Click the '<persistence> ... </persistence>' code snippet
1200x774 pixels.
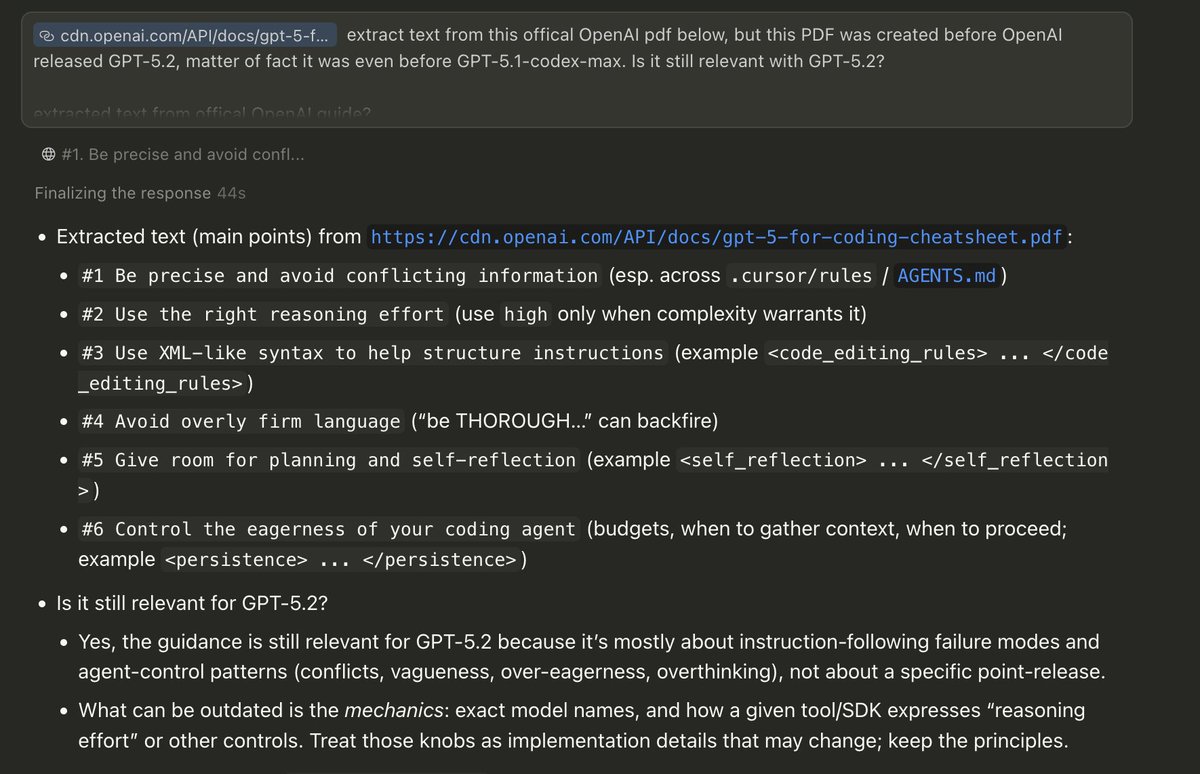(340, 560)
